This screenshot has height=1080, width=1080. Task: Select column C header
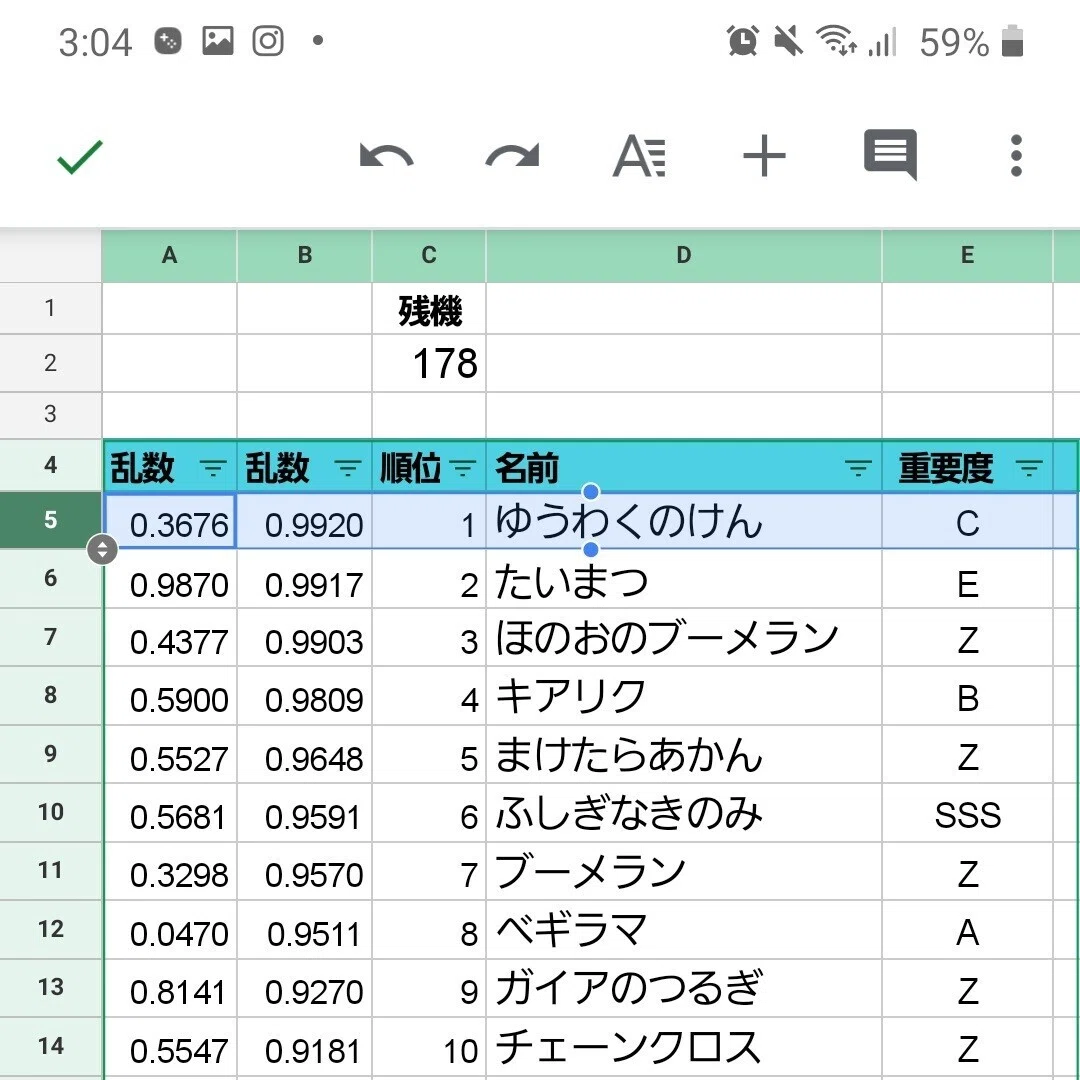(429, 256)
